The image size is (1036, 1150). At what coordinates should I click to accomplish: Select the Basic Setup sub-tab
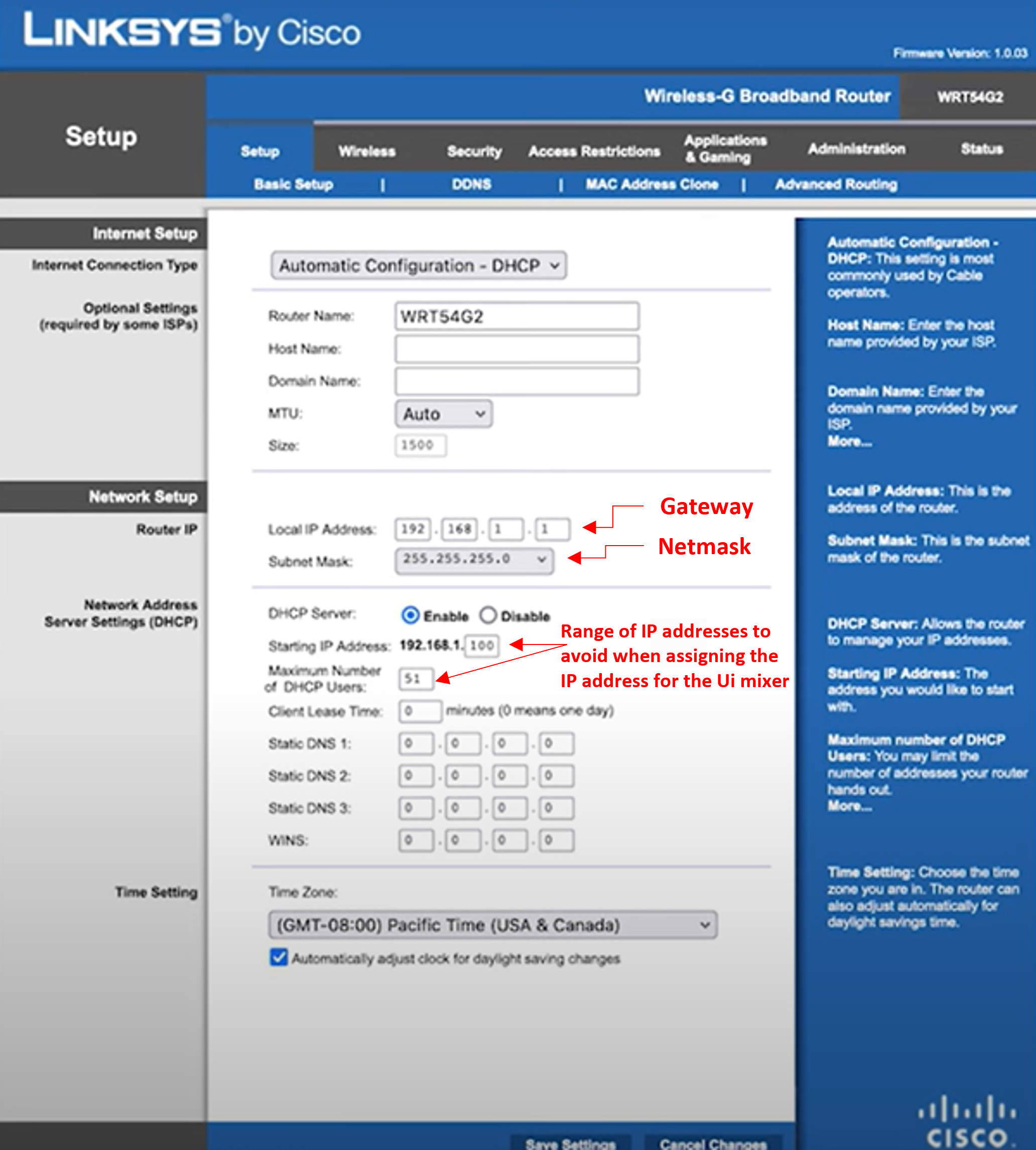(x=294, y=184)
